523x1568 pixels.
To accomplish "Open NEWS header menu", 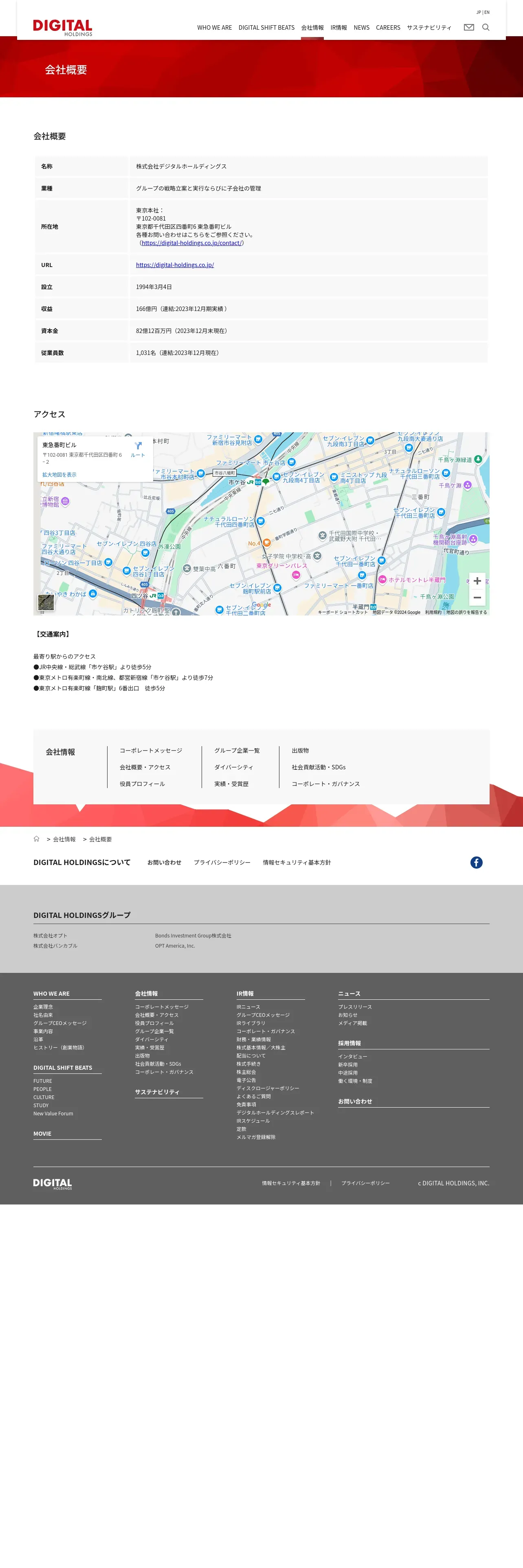I will pyautogui.click(x=362, y=27).
